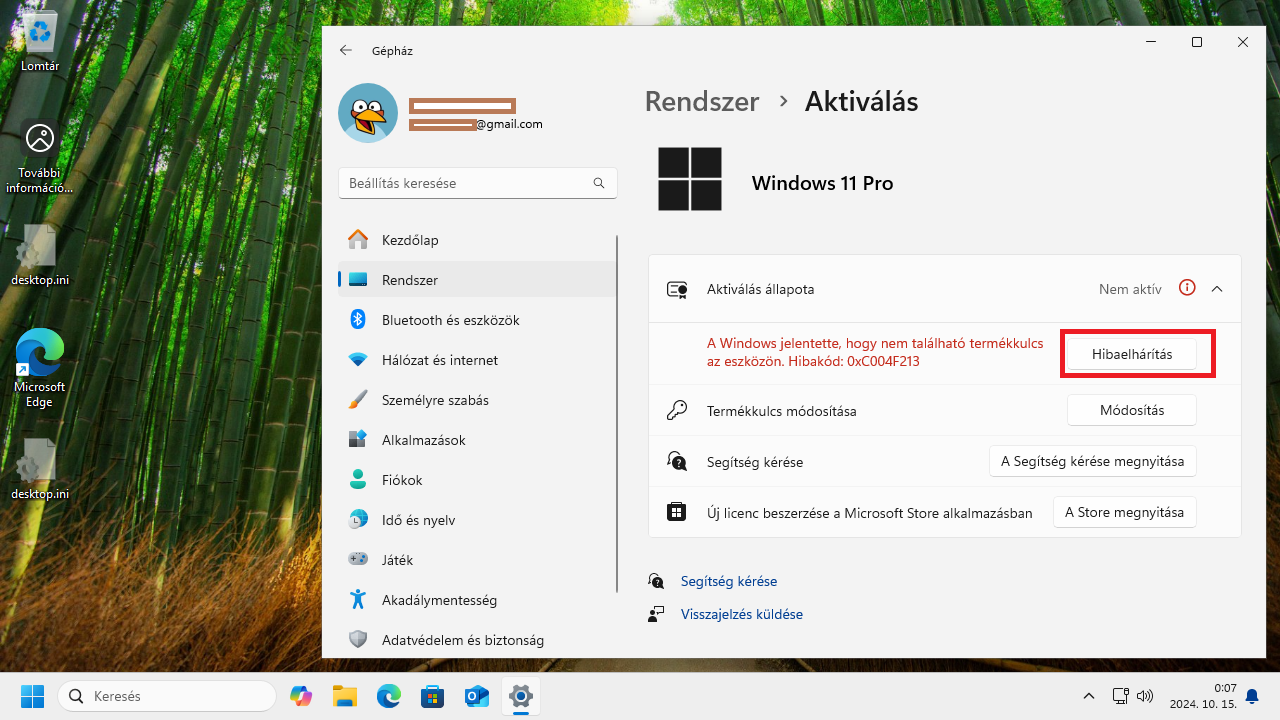1280x720 pixels.
Task: Click the Microsoft Store license icon
Action: 677,513
